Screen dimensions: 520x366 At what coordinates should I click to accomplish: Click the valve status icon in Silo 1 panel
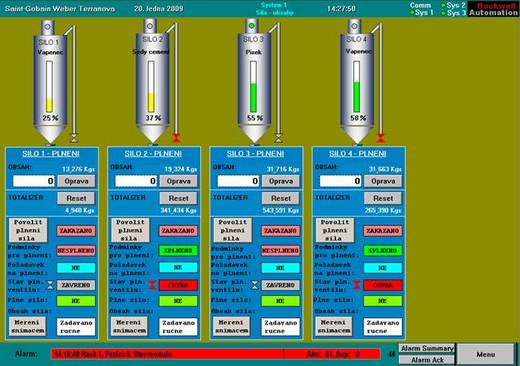50,285
